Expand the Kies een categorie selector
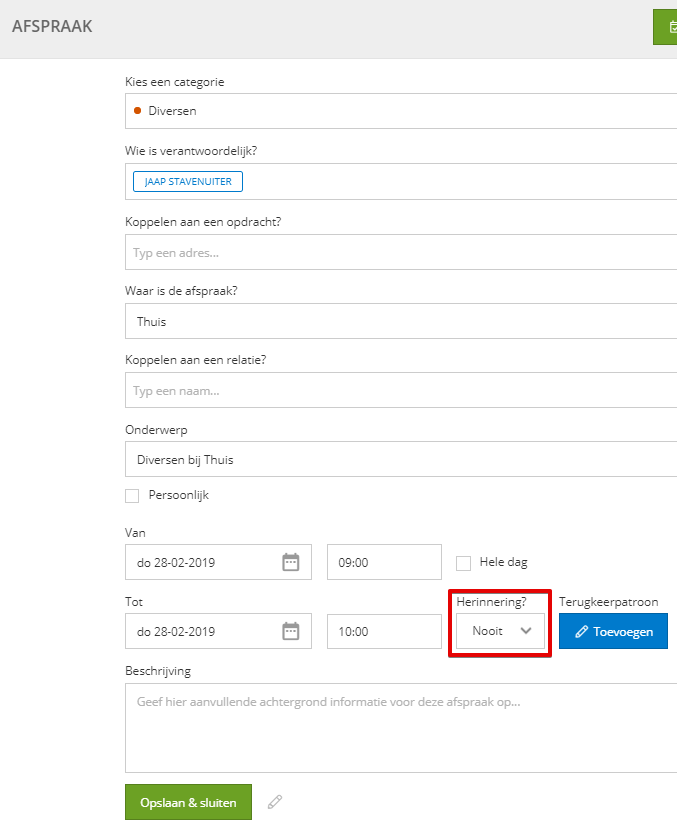677x827 pixels. click(x=401, y=111)
